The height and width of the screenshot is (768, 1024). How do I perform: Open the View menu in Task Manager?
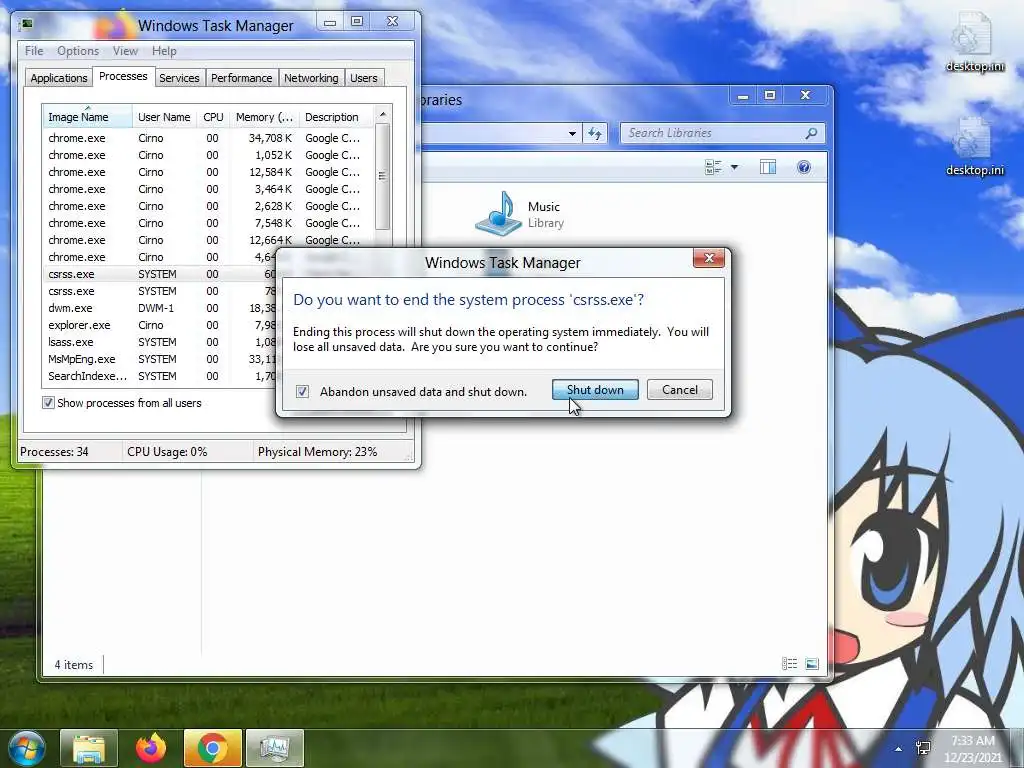[x=125, y=51]
